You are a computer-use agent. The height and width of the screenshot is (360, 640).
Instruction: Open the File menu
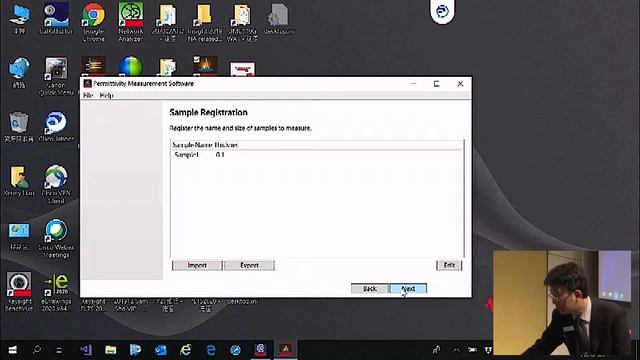click(x=88, y=95)
